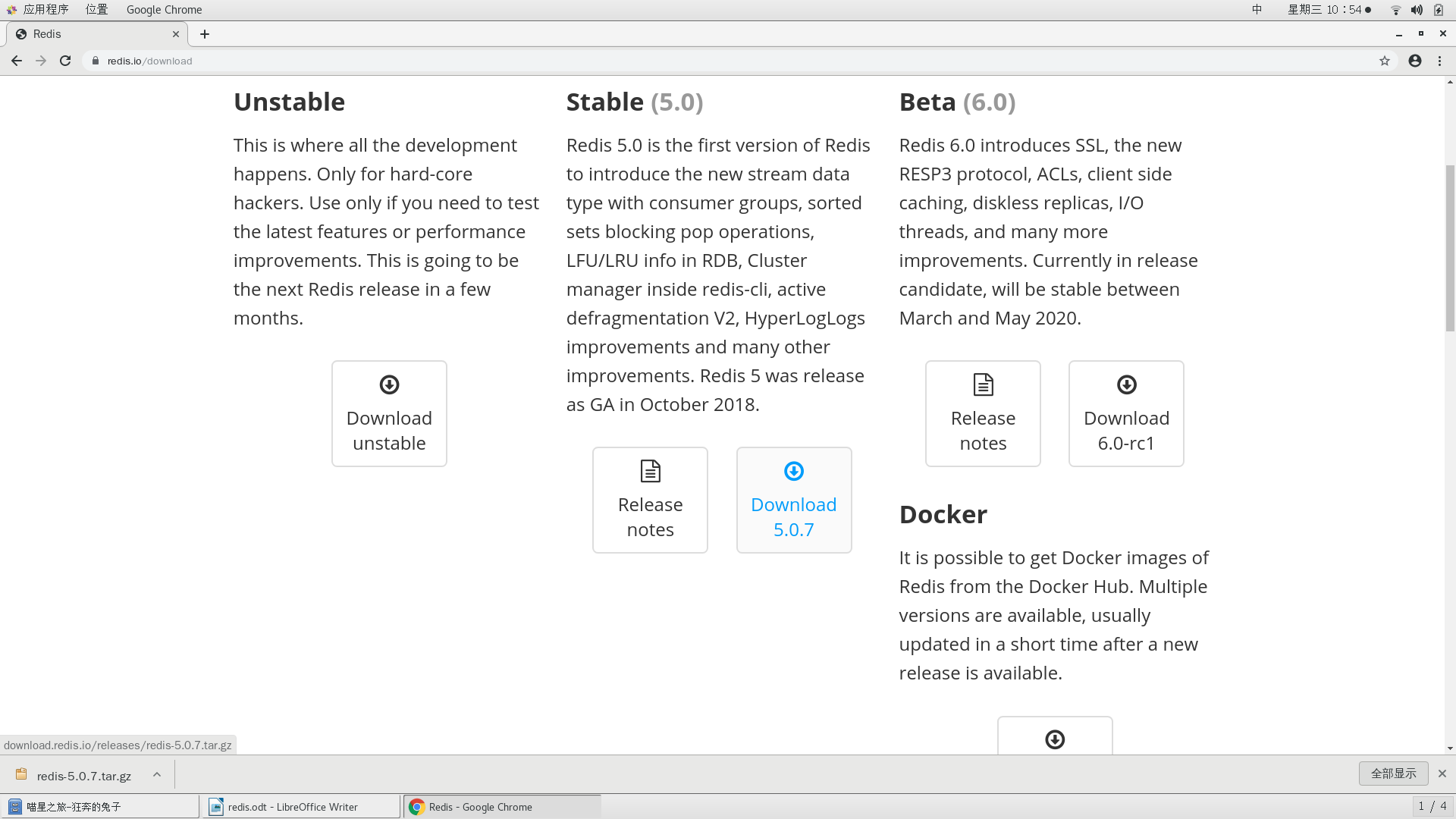
Task: Click the page vertical scrollbar thumb
Action: coord(1450,248)
